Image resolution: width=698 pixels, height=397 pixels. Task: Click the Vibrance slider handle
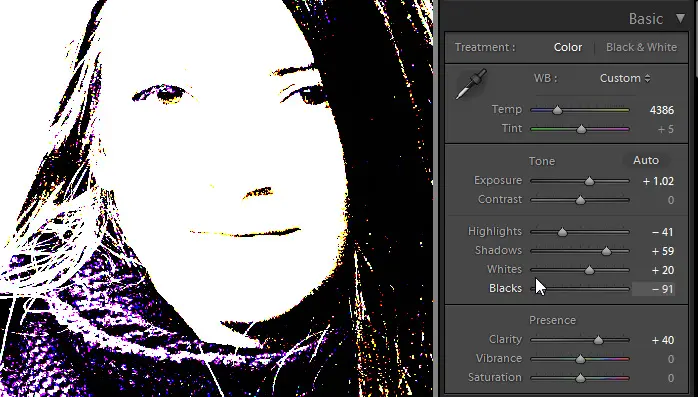click(580, 359)
